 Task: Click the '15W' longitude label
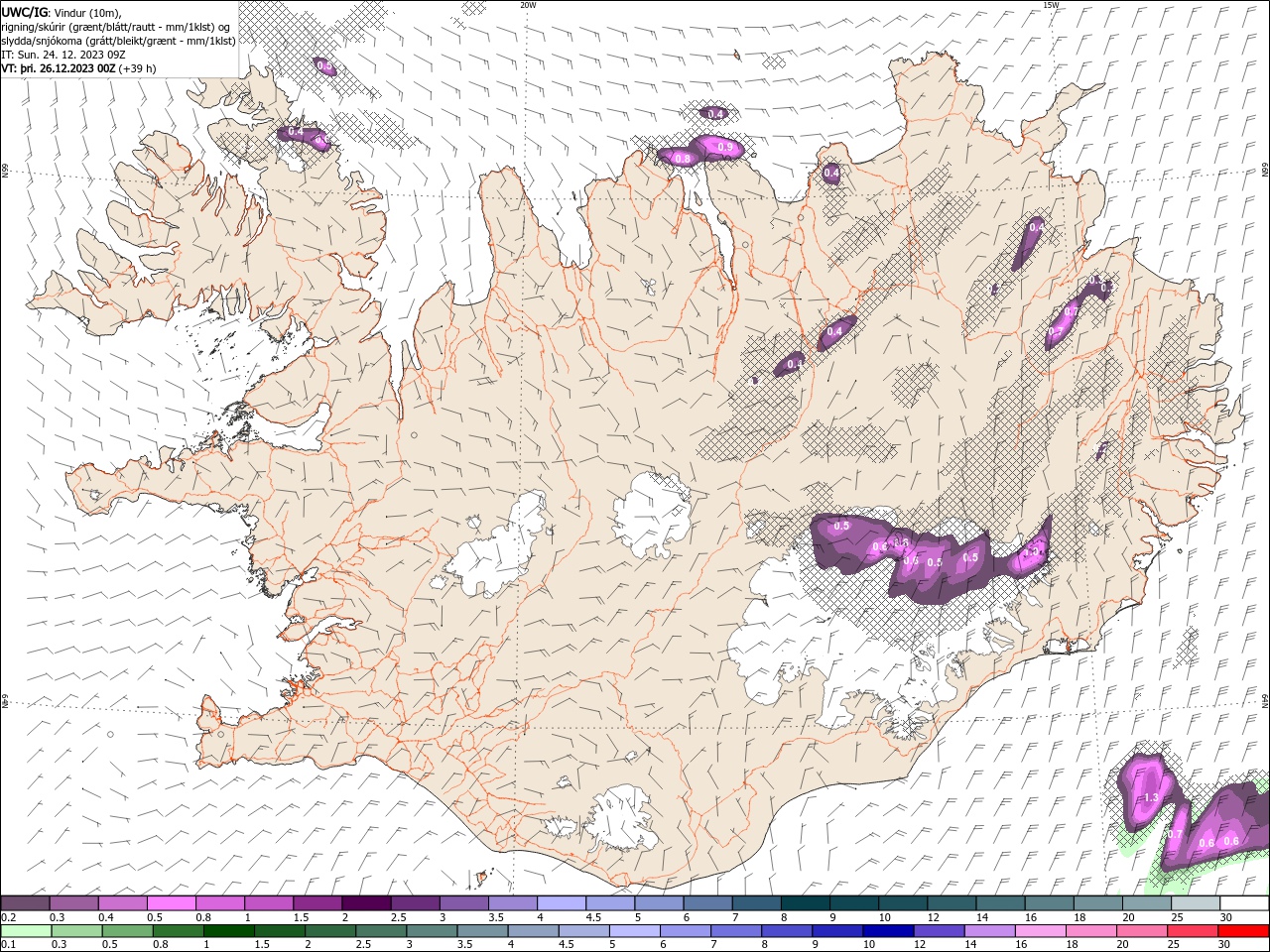[x=1051, y=5]
